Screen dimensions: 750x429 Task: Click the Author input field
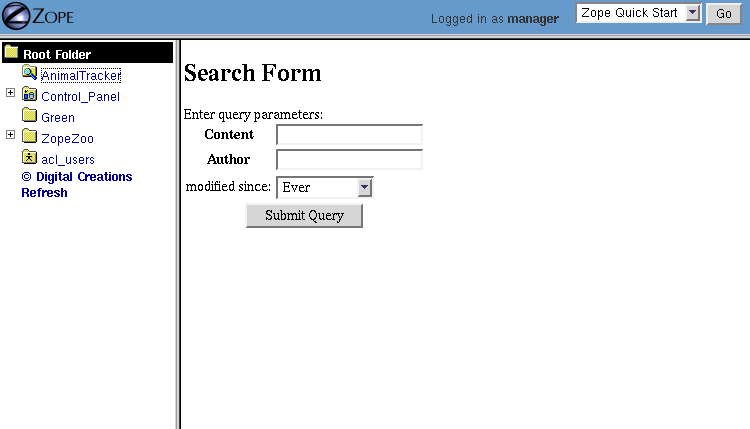pyautogui.click(x=349, y=160)
